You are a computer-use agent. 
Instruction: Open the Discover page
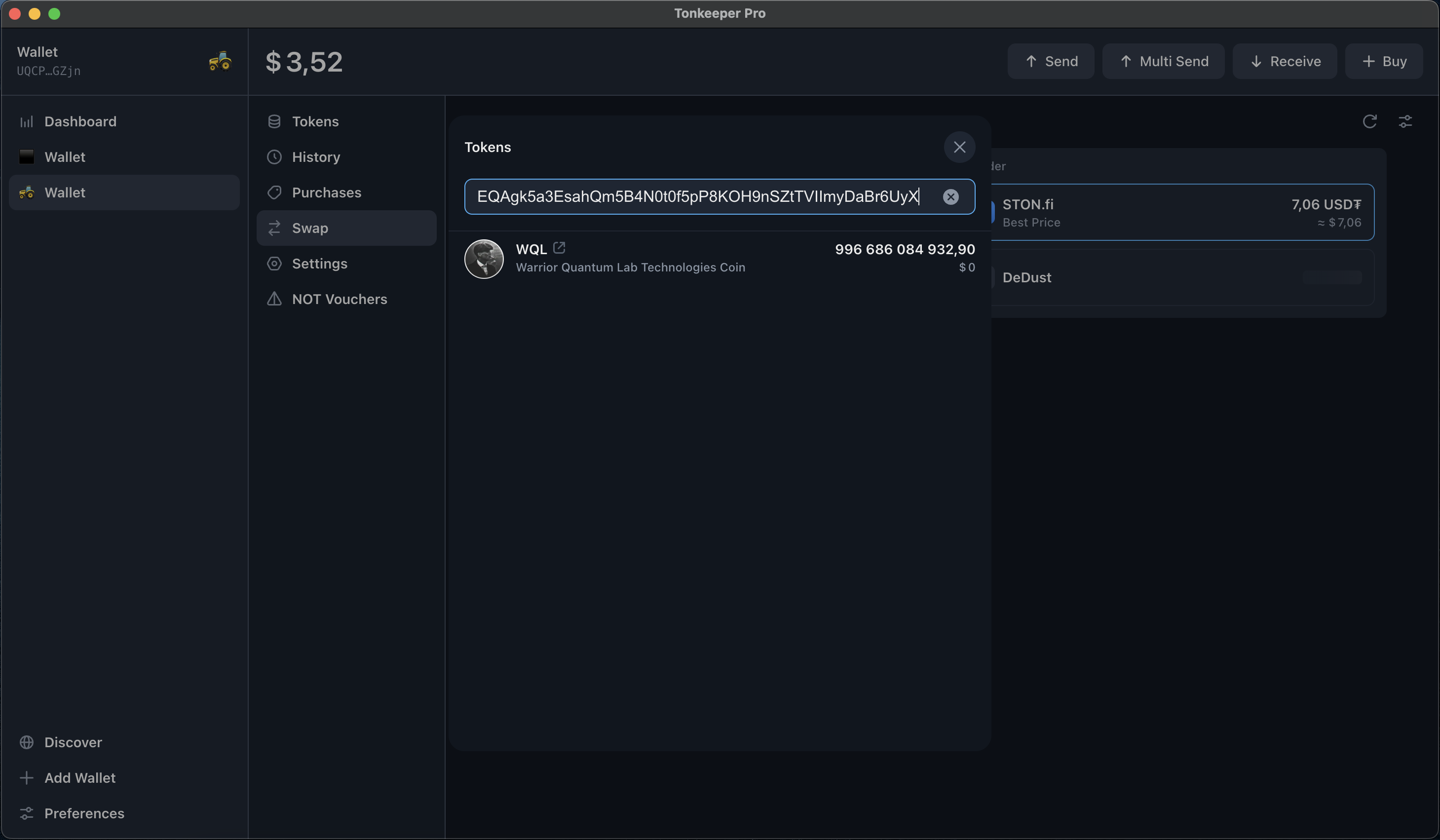click(x=73, y=742)
